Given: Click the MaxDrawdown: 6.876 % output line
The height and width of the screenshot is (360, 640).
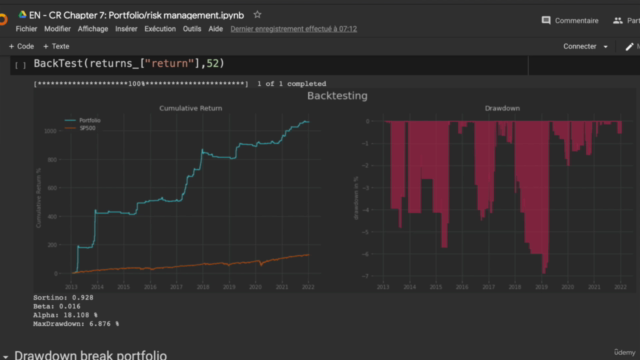Looking at the screenshot, I should (76, 324).
